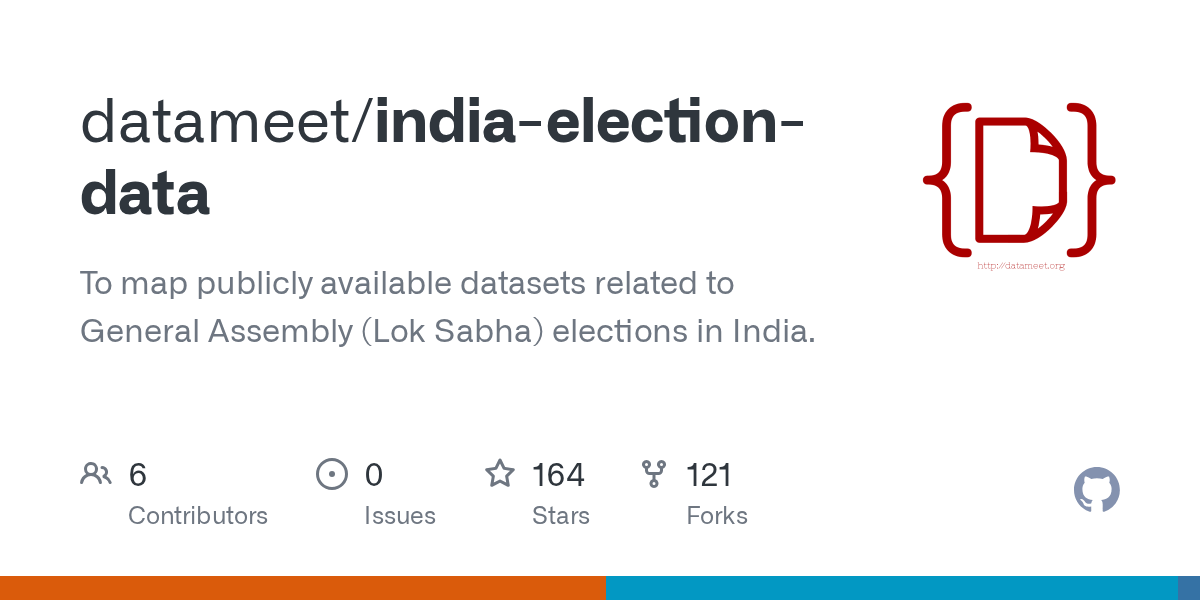The height and width of the screenshot is (600, 1200).
Task: Click the Stars label
Action: tap(561, 516)
